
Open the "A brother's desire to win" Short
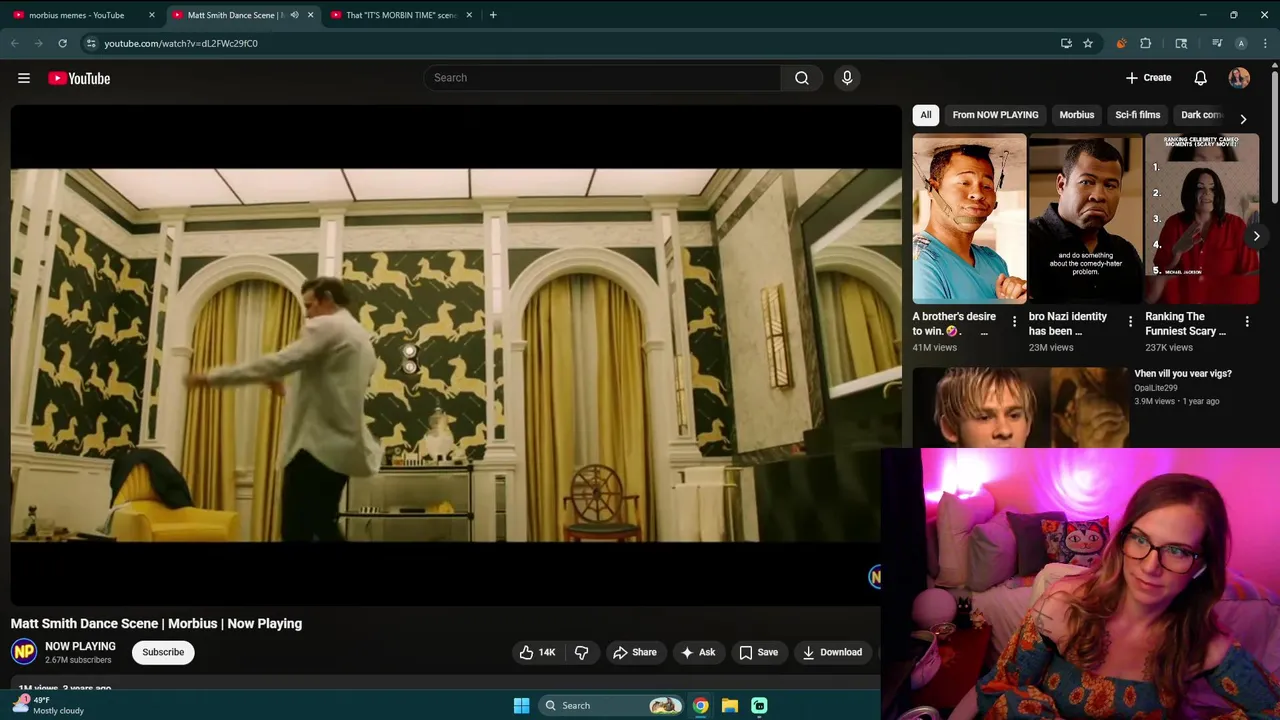(x=969, y=218)
